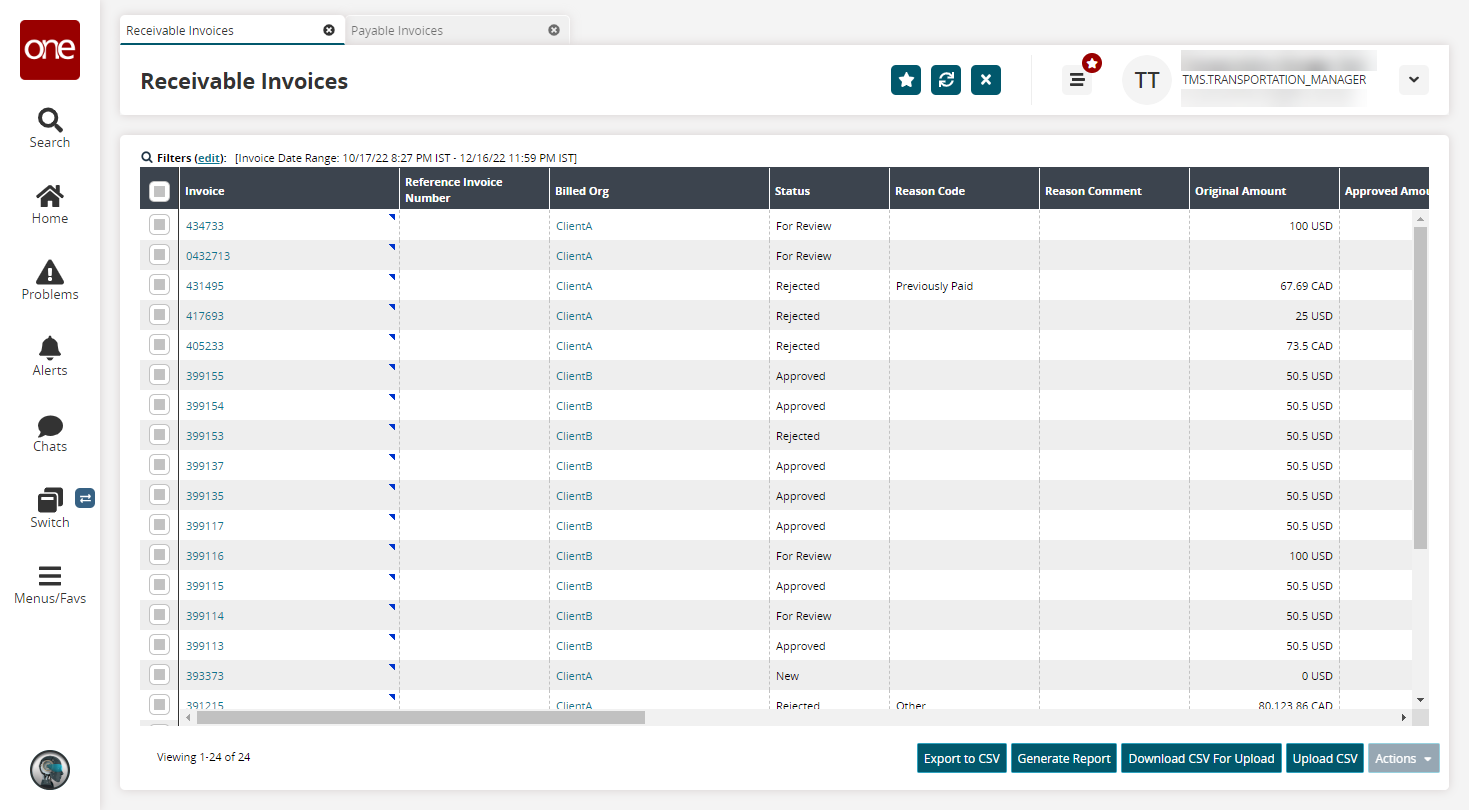Select the Receivable Invoices tab
This screenshot has height=810, width=1469.
click(x=180, y=31)
